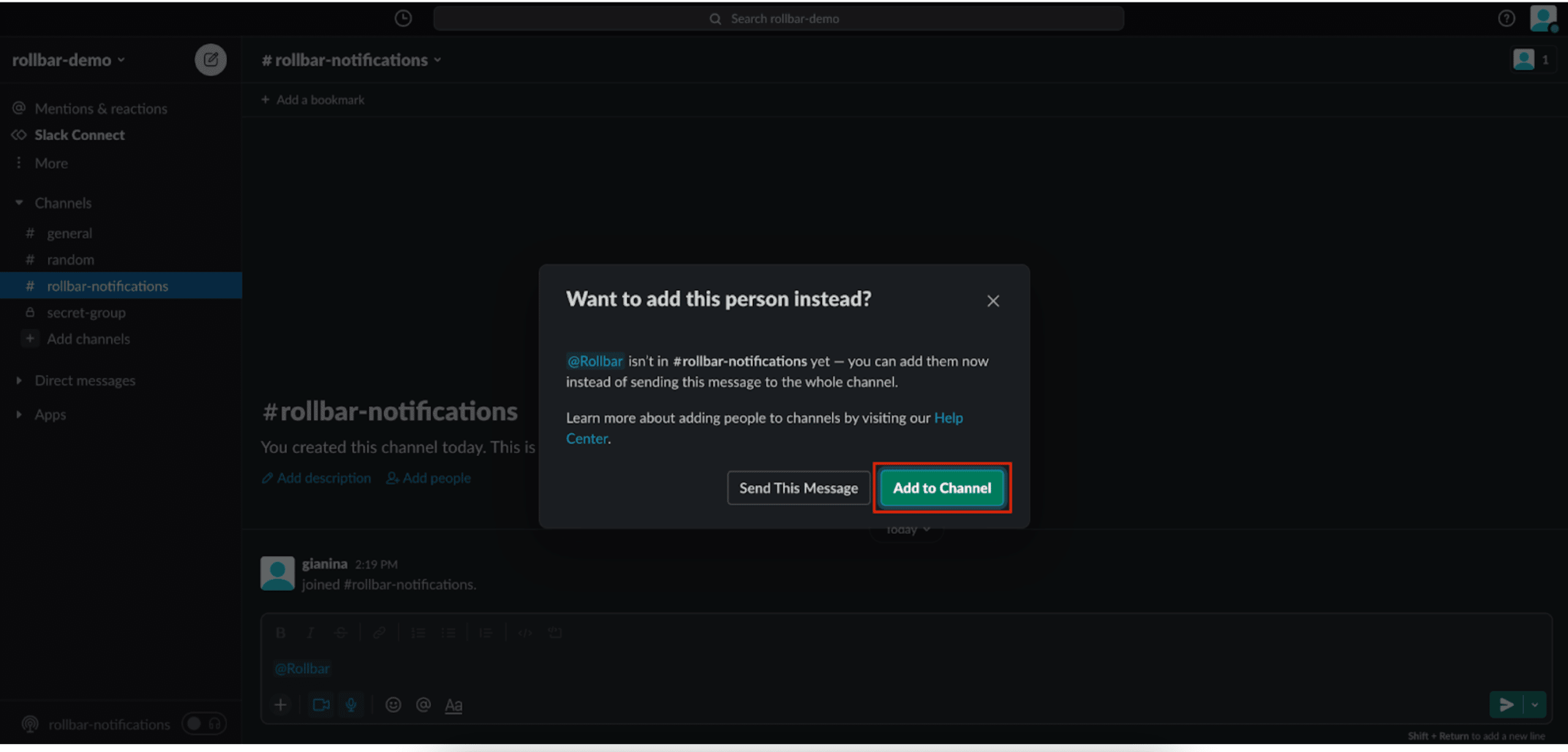Record a video clip icon
Image resolution: width=1568 pixels, height=752 pixels.
(321, 705)
